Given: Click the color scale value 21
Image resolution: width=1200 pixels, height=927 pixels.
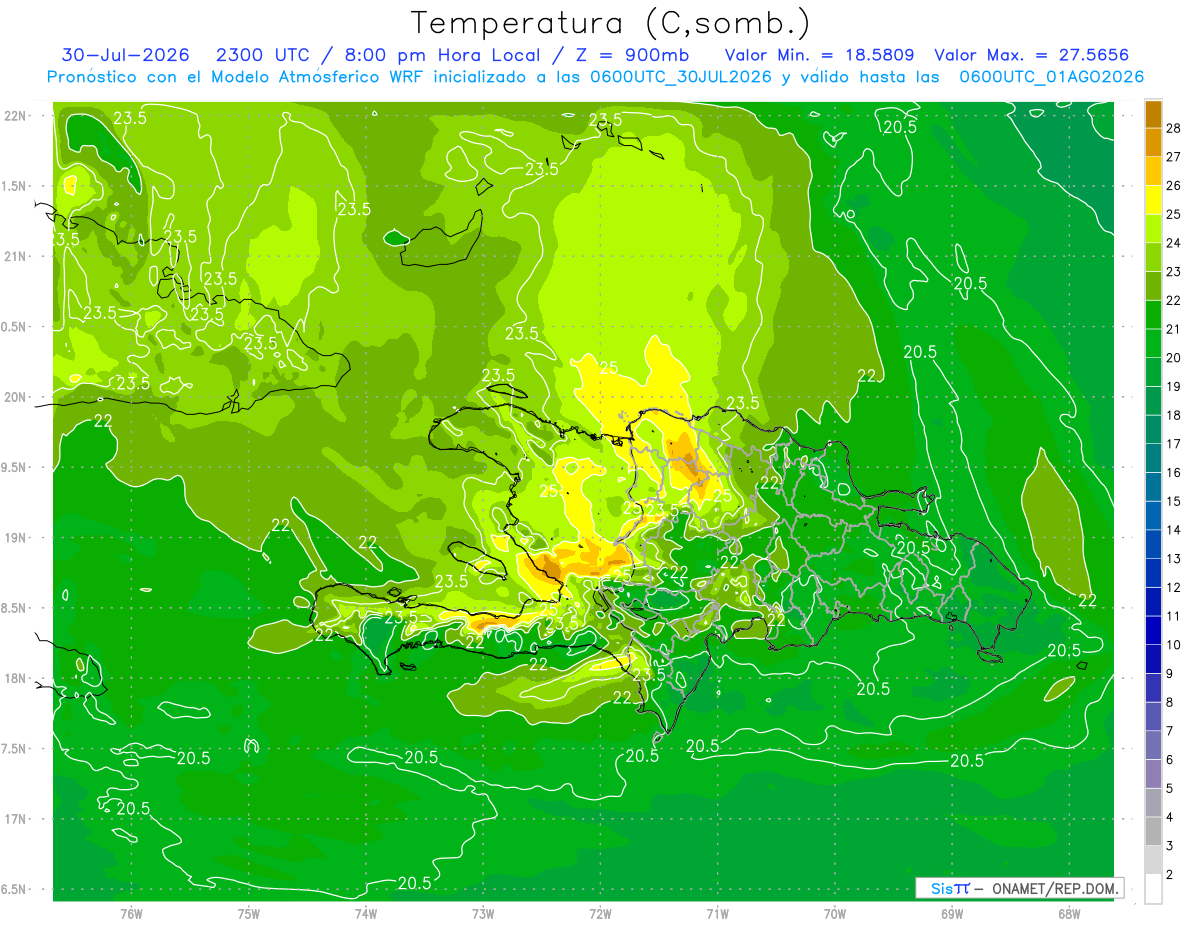Looking at the screenshot, I should pyautogui.click(x=1174, y=329).
